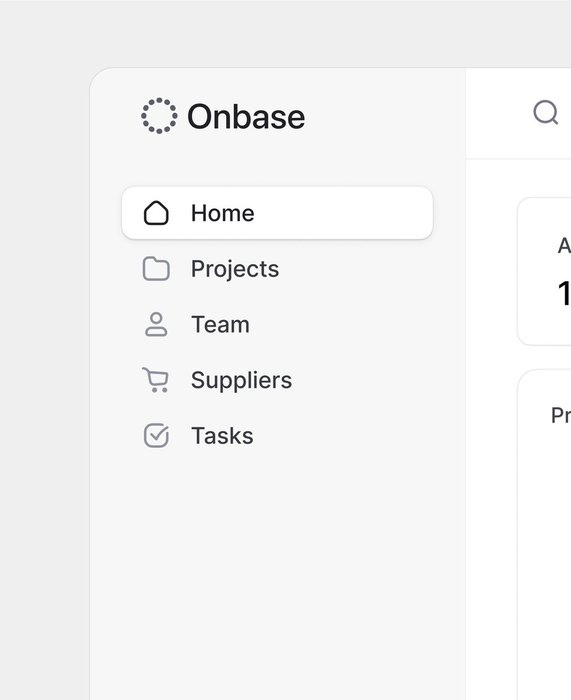Click empty right side of highlighted Home pill
This screenshot has height=700, width=571.
click(x=357, y=213)
